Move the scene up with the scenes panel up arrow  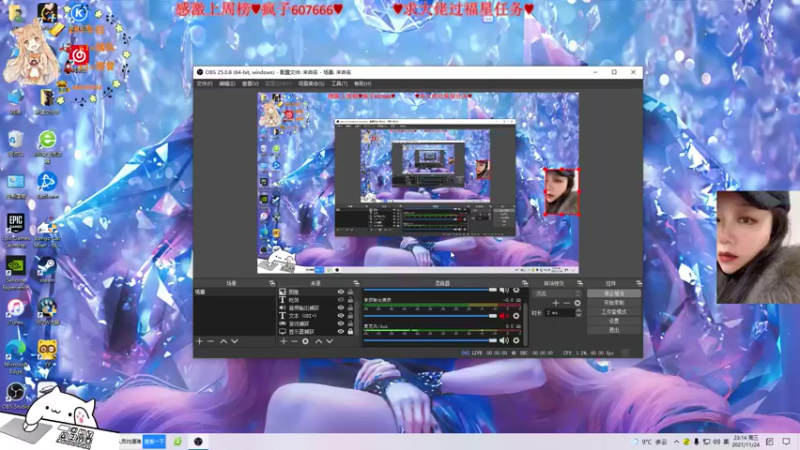coord(223,341)
